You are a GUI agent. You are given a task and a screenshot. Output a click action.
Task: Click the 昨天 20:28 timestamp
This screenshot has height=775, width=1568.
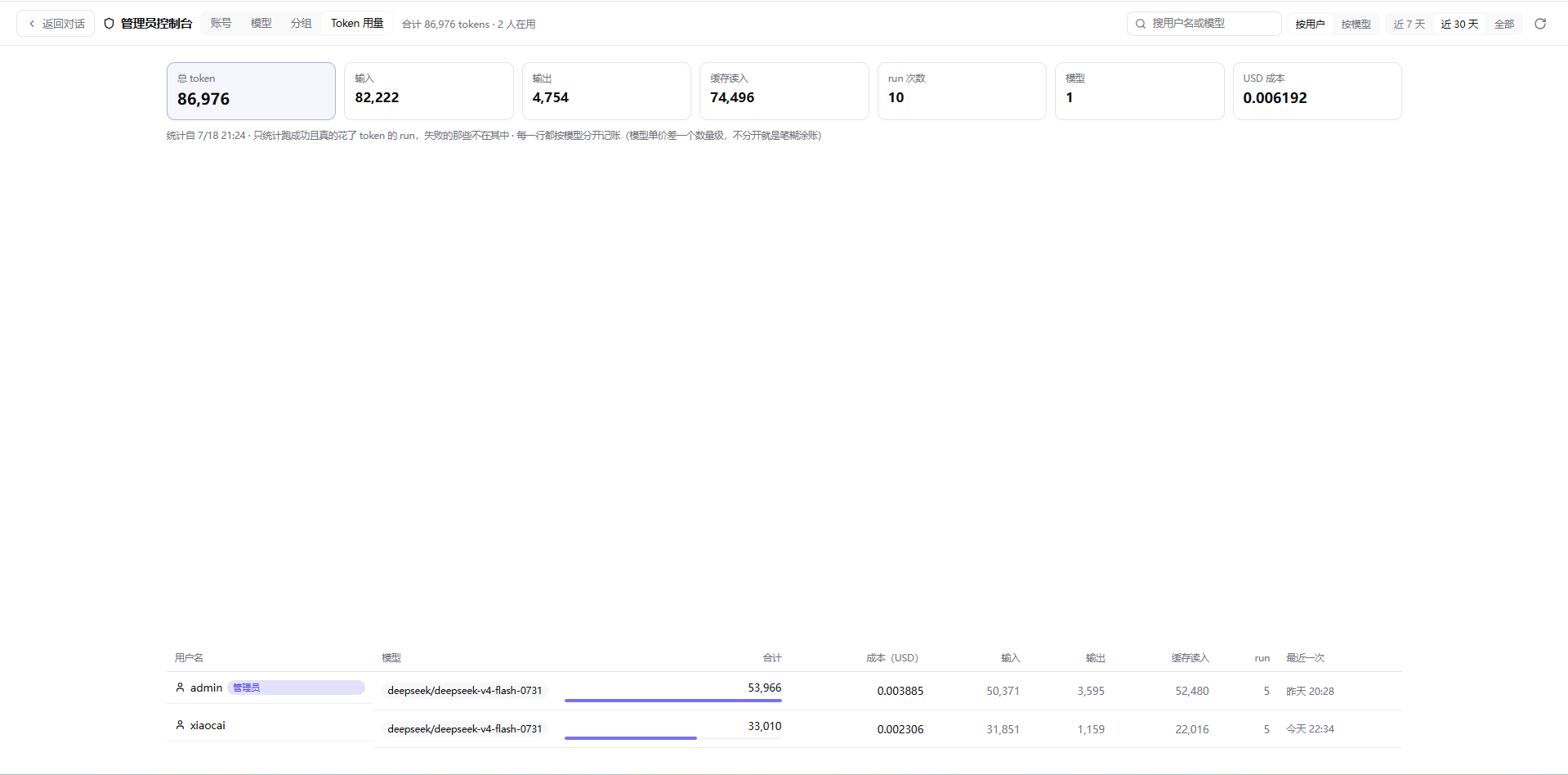click(x=1310, y=691)
